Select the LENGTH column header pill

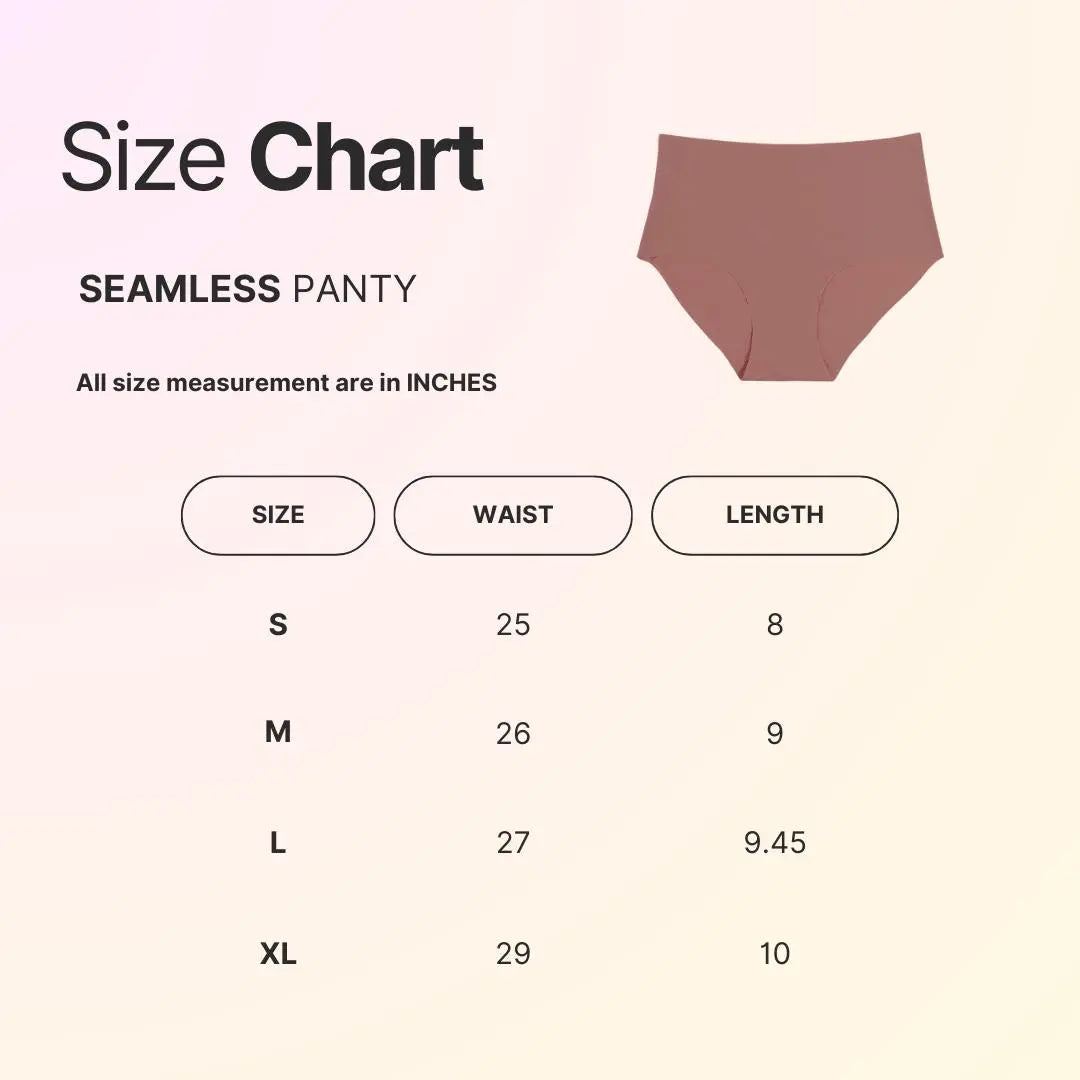[x=775, y=515]
